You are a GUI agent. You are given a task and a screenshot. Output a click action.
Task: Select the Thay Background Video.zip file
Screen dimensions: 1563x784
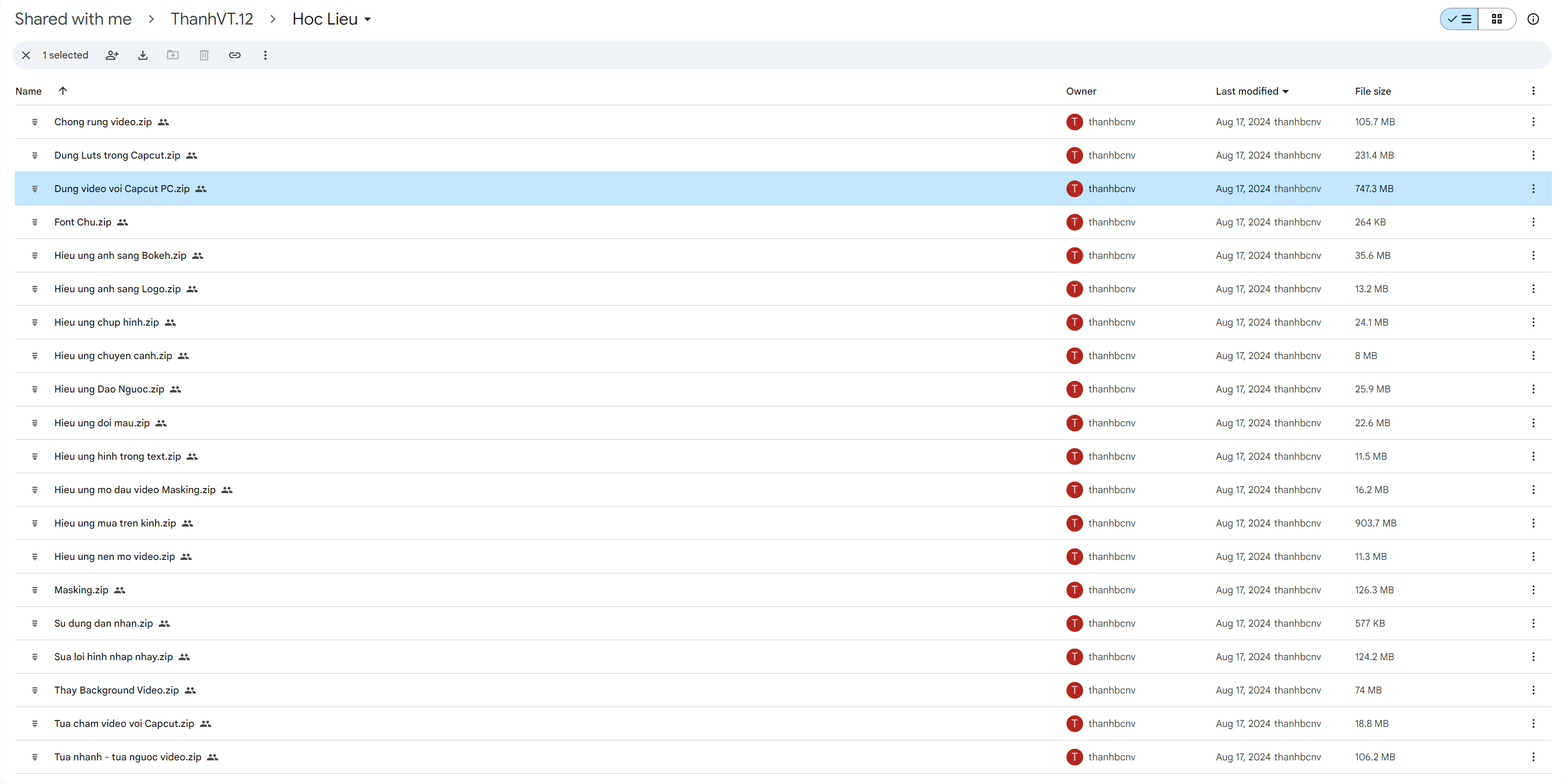tap(116, 690)
